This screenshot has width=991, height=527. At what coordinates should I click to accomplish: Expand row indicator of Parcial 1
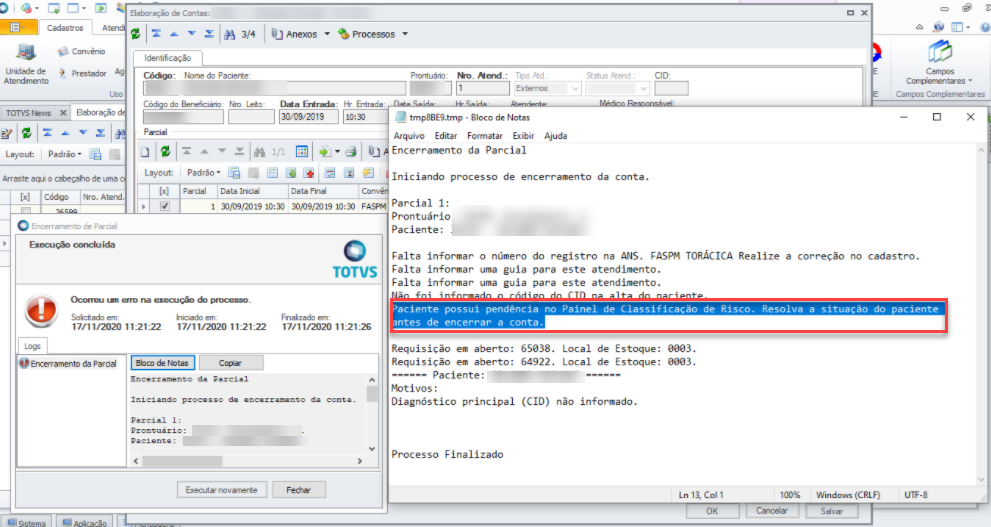coord(144,206)
